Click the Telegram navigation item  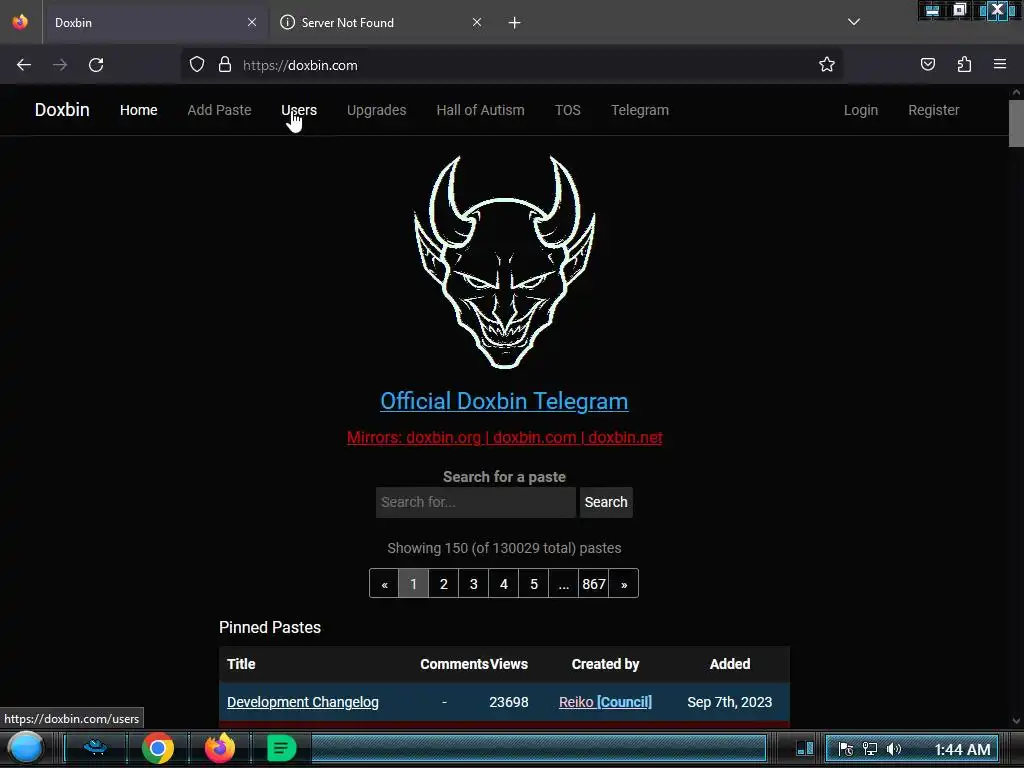tap(640, 110)
